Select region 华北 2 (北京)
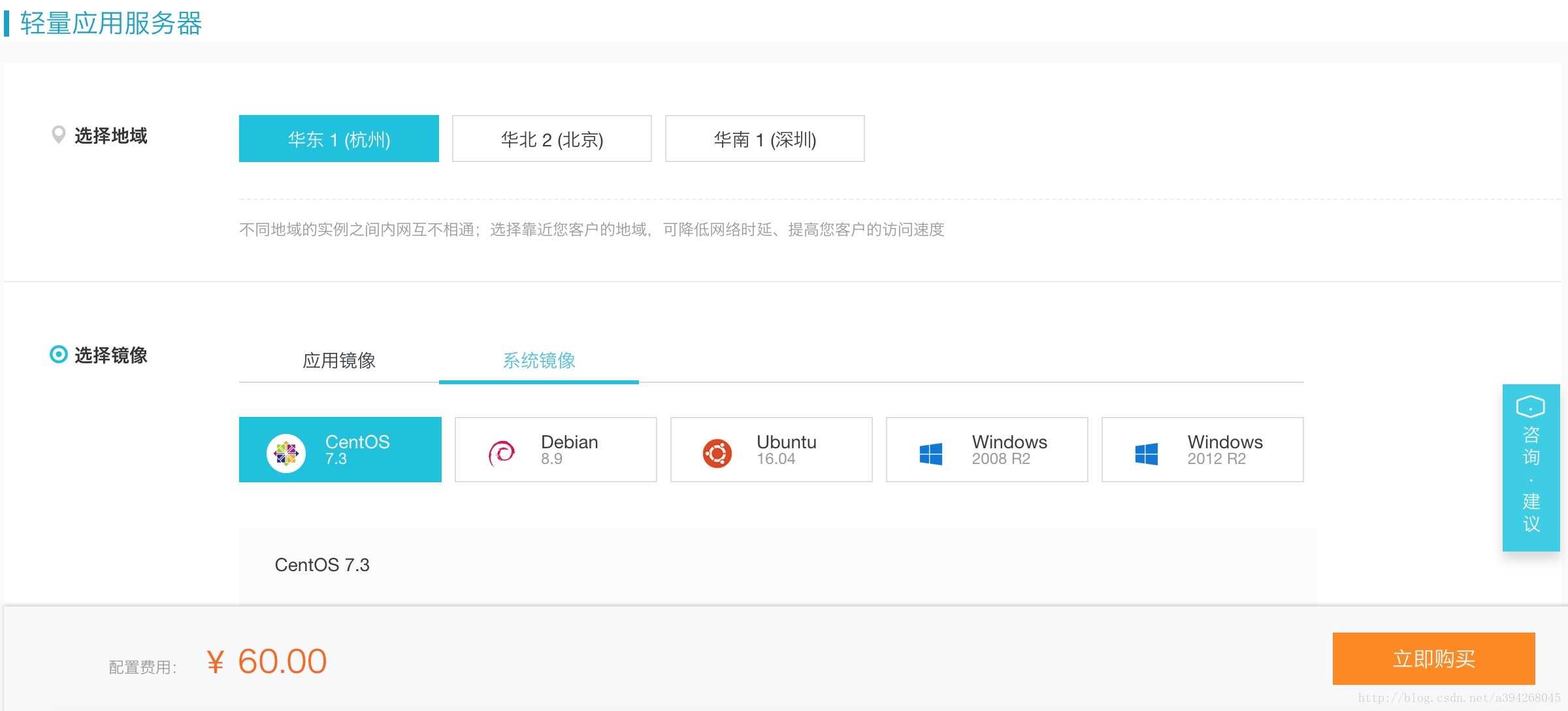The image size is (1568, 711). (x=551, y=139)
